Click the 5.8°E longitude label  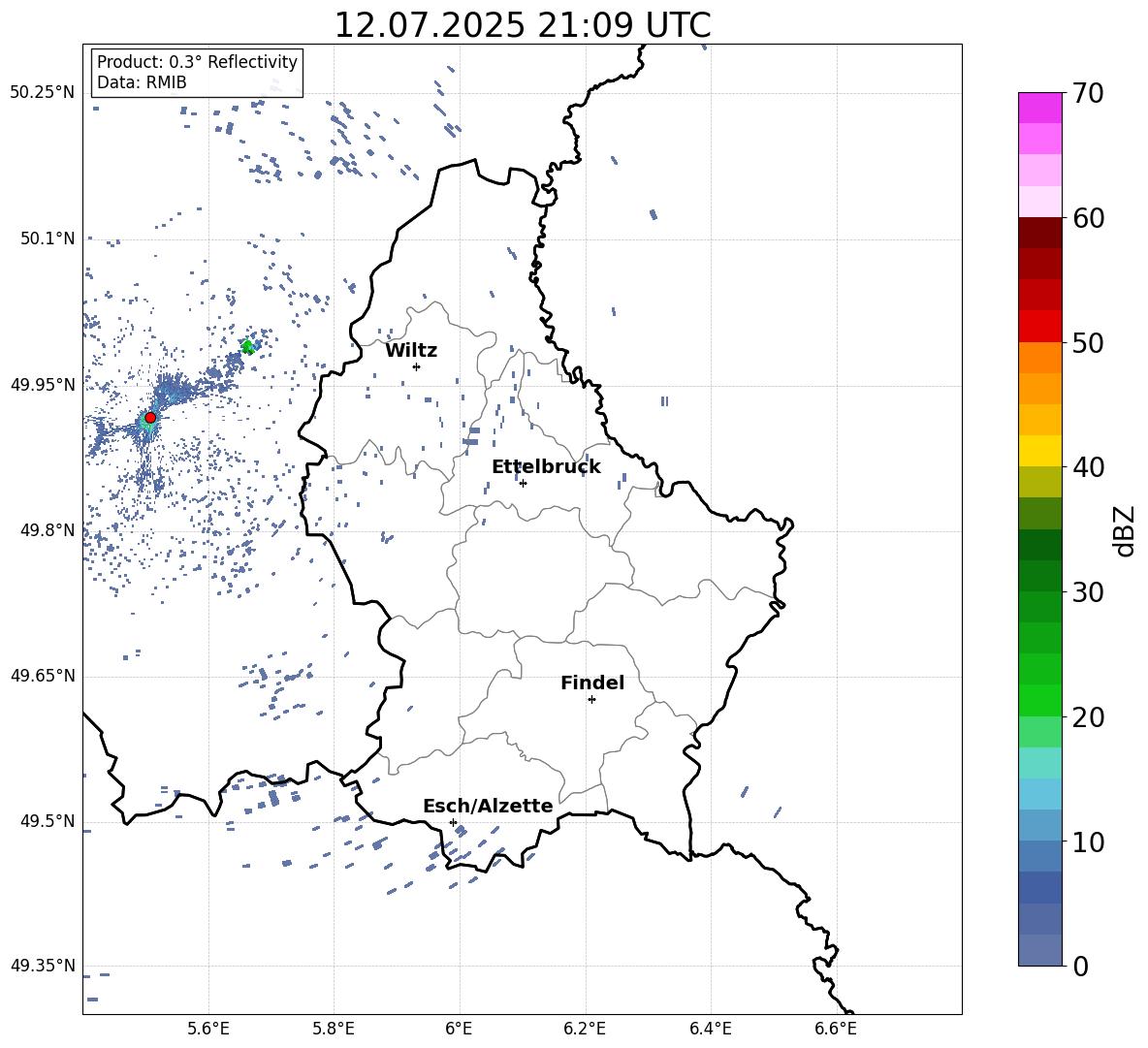point(334,1029)
